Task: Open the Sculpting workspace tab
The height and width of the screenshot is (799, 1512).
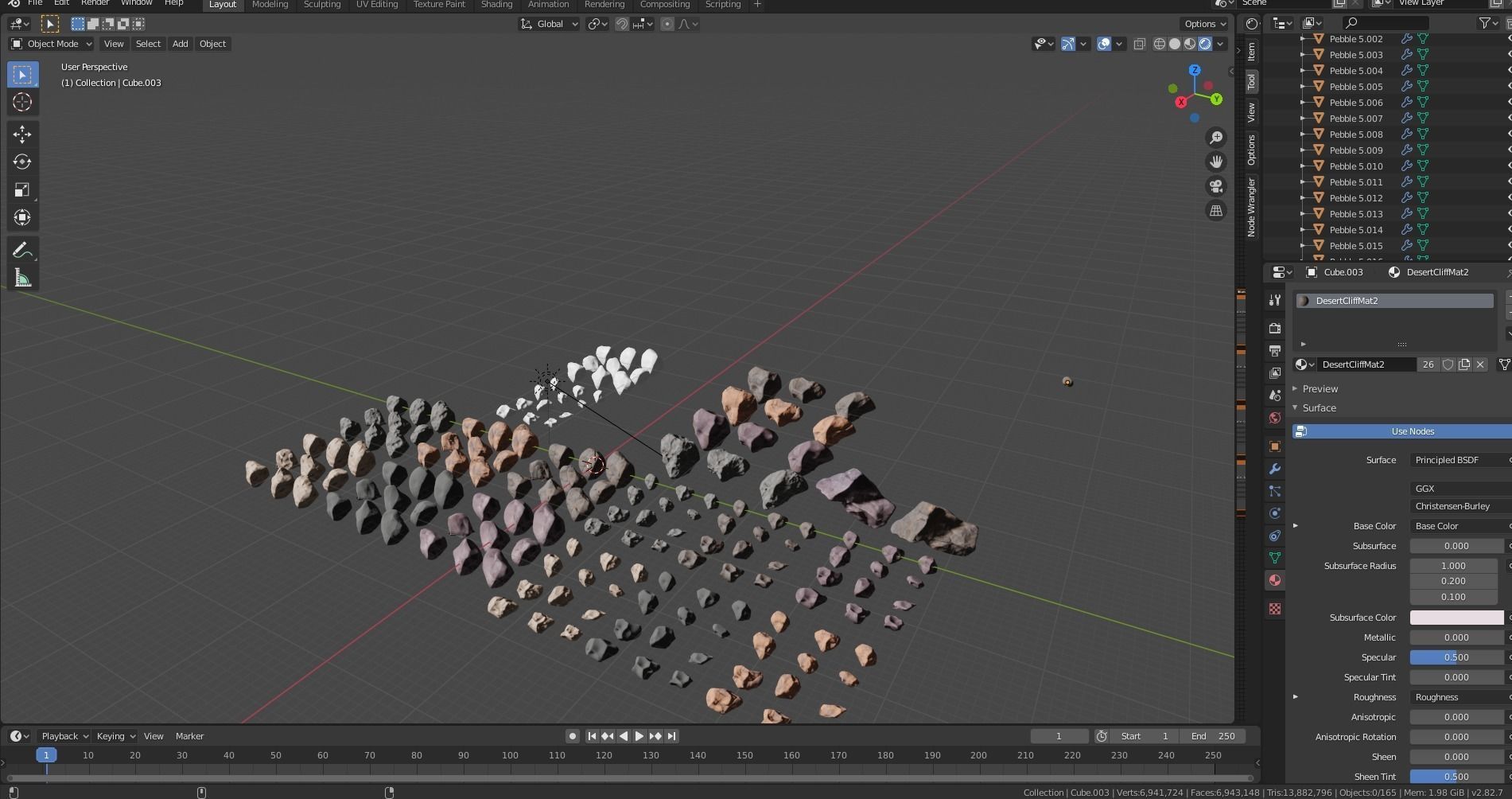Action: click(322, 5)
